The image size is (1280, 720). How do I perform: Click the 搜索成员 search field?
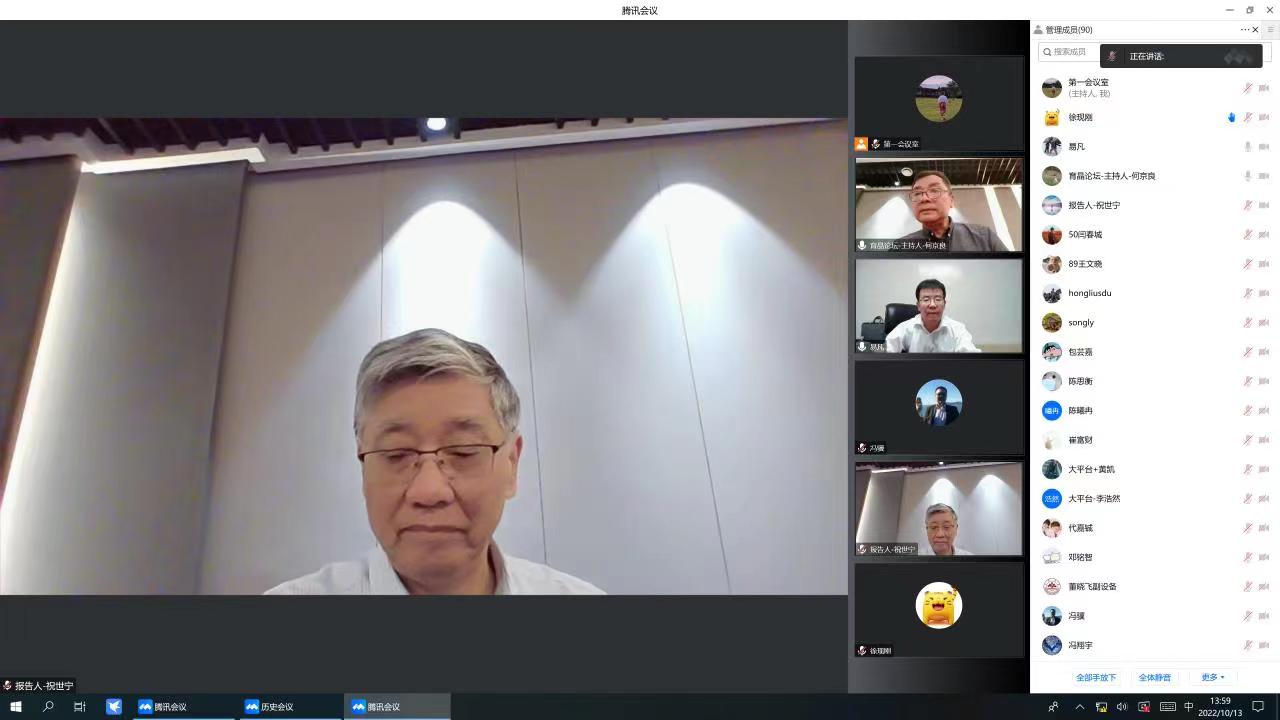(x=1068, y=52)
